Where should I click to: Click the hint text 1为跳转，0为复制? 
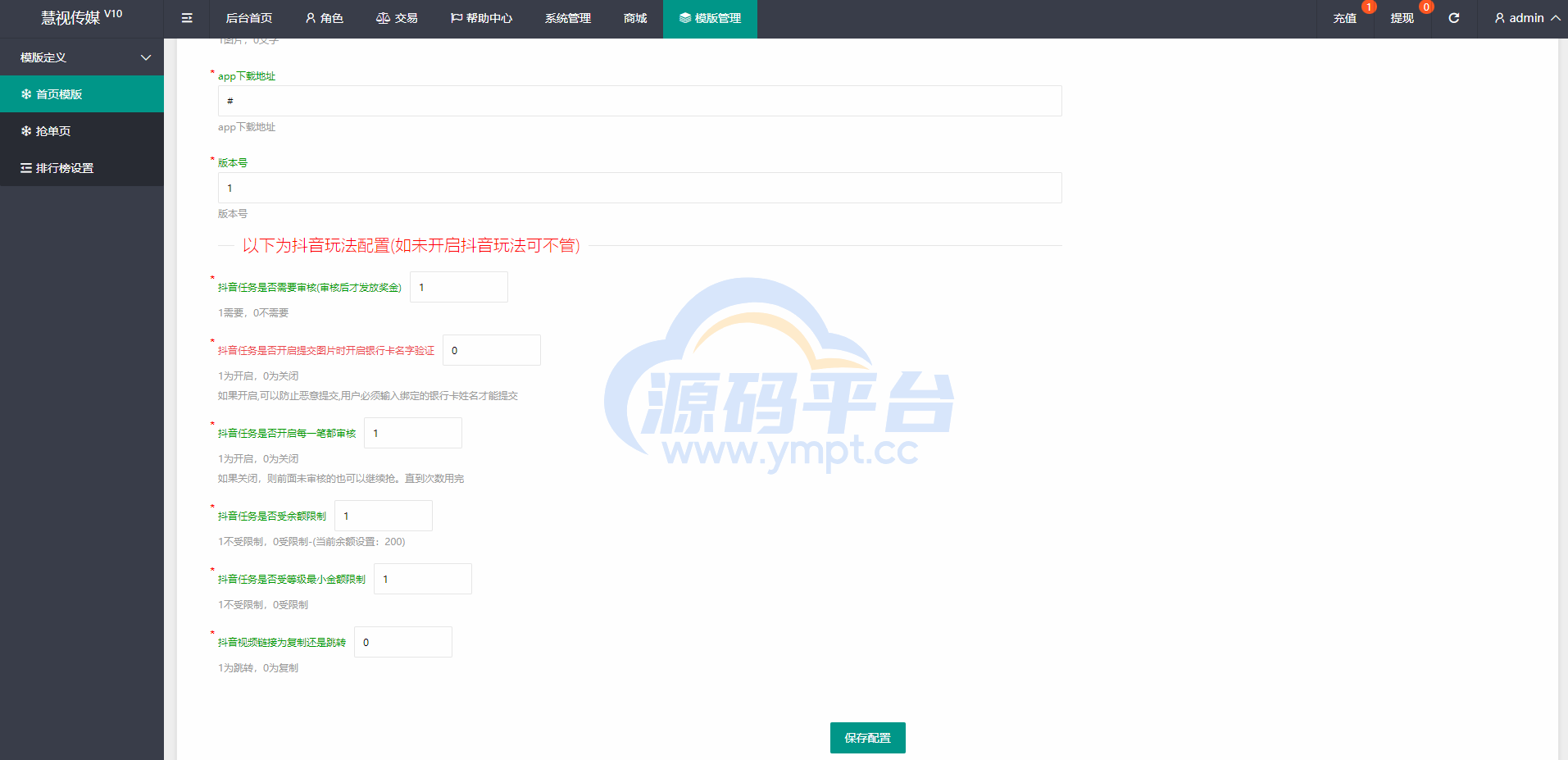[x=258, y=668]
